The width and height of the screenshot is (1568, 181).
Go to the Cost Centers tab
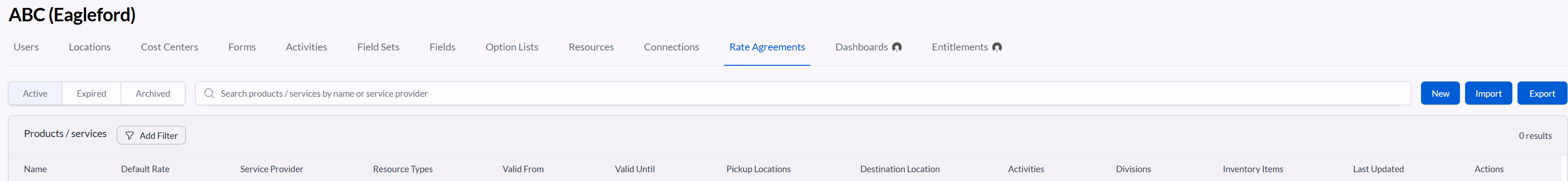(169, 47)
